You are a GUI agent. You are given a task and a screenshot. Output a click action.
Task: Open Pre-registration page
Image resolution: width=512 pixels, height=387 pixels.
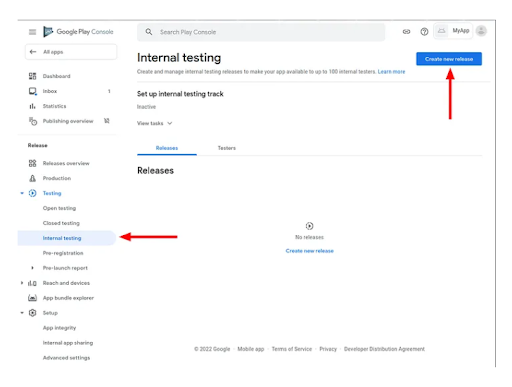coord(63,253)
